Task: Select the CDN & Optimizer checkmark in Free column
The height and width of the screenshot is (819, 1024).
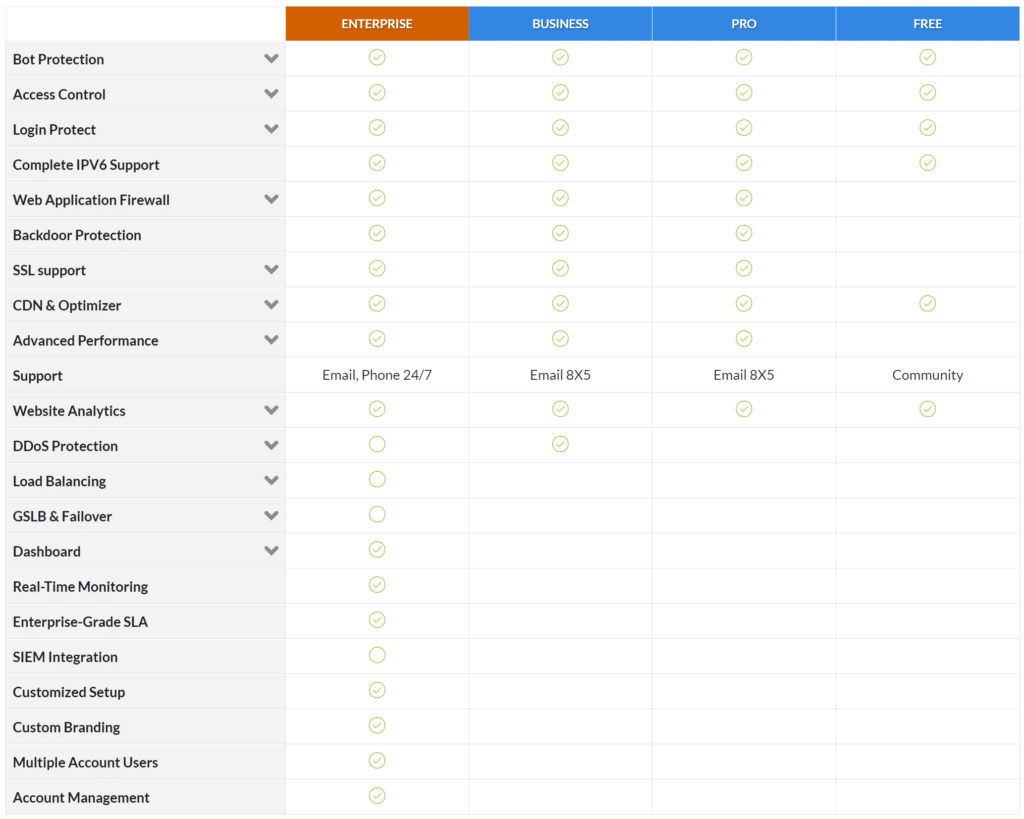Action: [927, 303]
